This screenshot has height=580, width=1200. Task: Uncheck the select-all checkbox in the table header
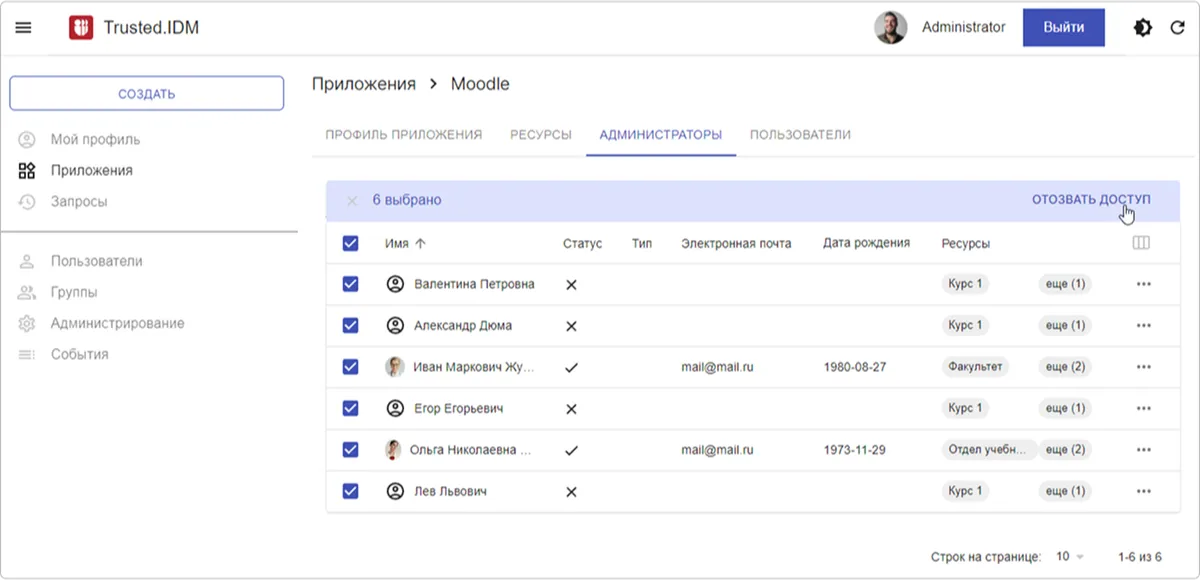pos(351,243)
